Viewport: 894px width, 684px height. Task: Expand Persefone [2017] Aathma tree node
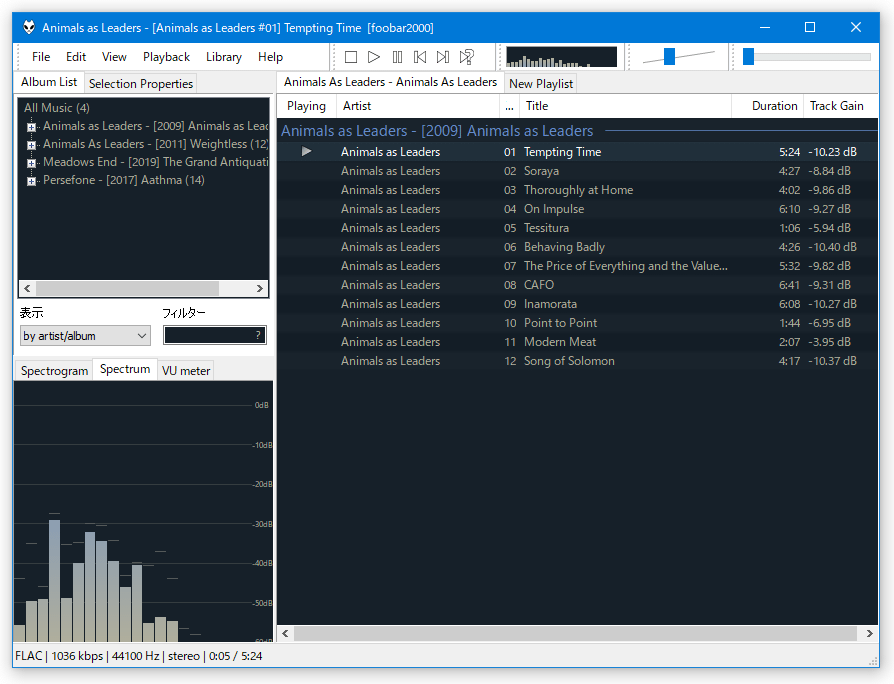coord(31,181)
